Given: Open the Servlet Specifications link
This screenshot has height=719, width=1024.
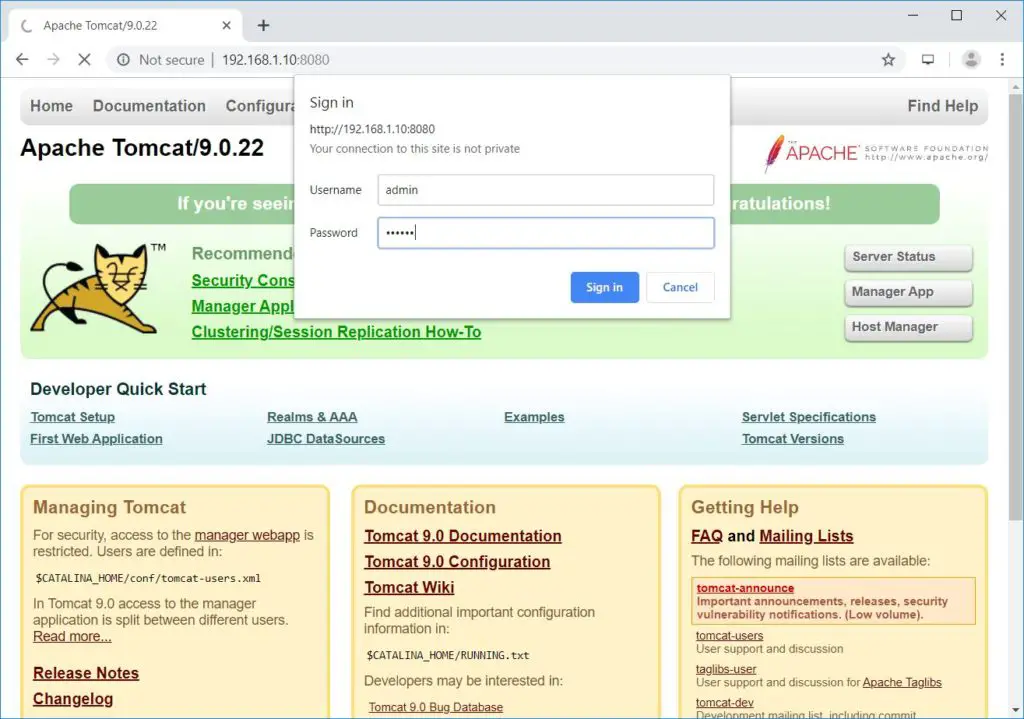Looking at the screenshot, I should [808, 417].
